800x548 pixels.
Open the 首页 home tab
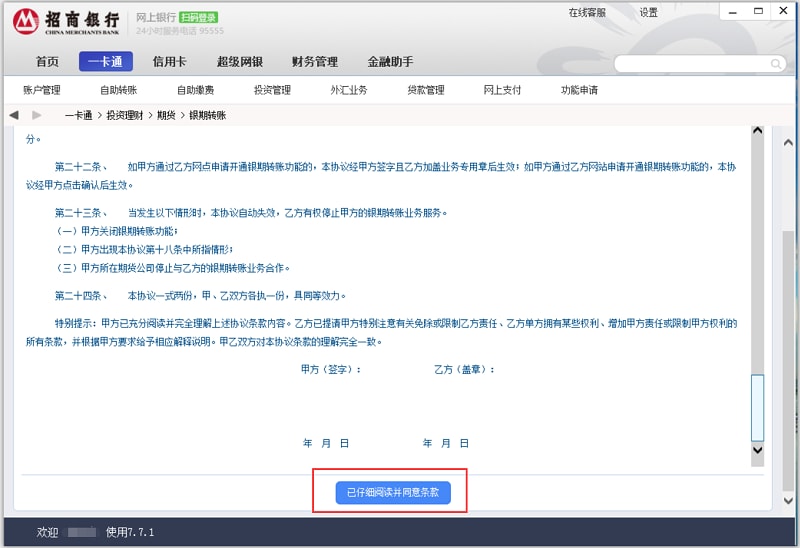pos(47,62)
